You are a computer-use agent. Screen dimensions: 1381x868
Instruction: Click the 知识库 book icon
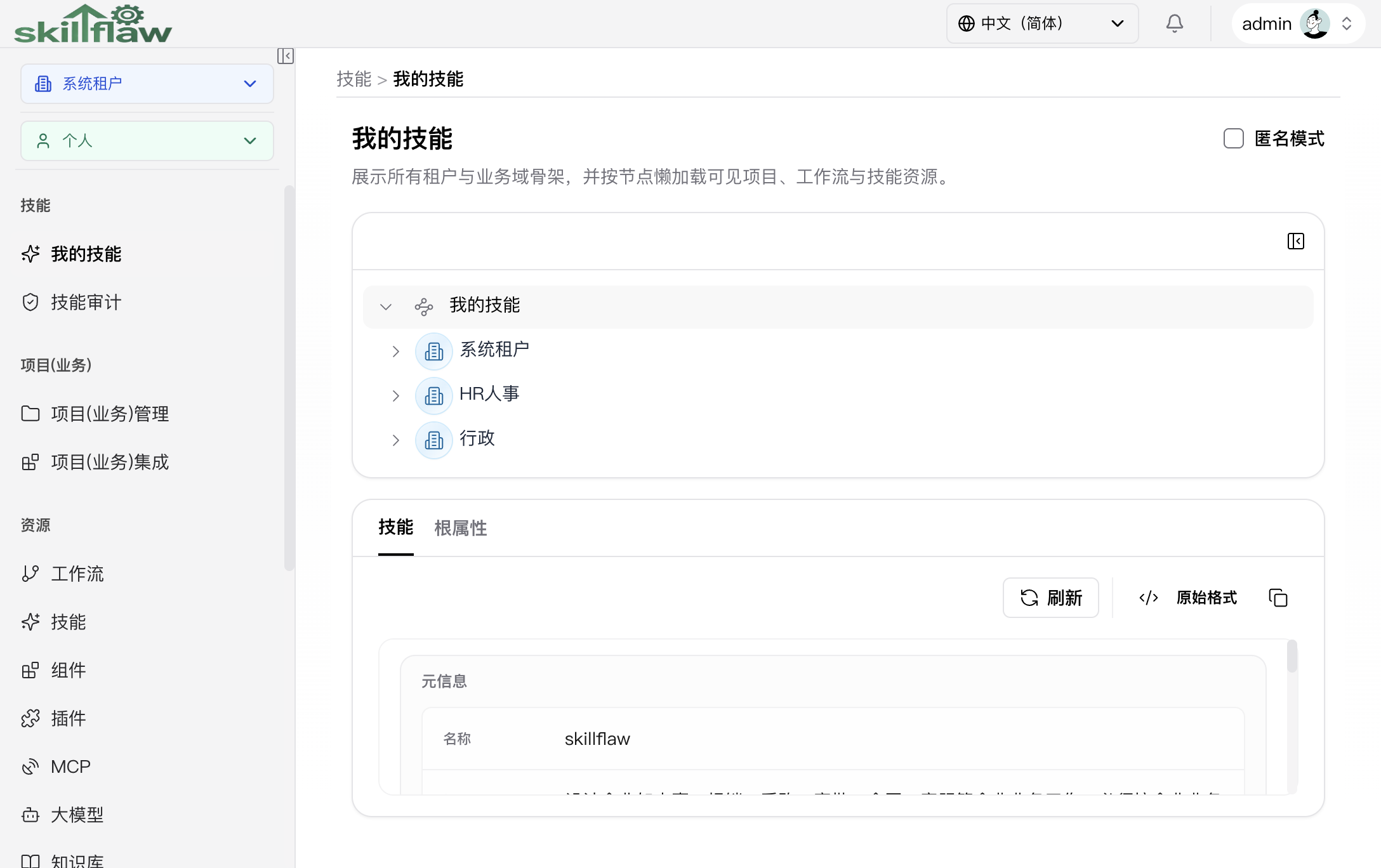click(x=30, y=861)
